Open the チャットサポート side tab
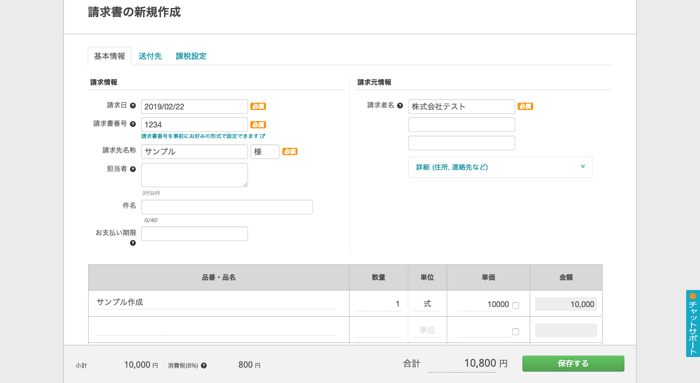The width and height of the screenshot is (700, 383). click(692, 324)
